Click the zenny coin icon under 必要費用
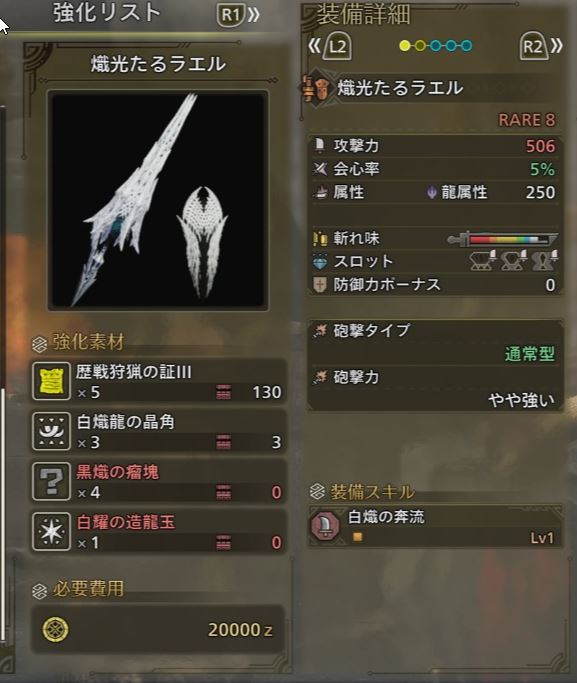Image resolution: width=577 pixels, height=683 pixels. 56,629
